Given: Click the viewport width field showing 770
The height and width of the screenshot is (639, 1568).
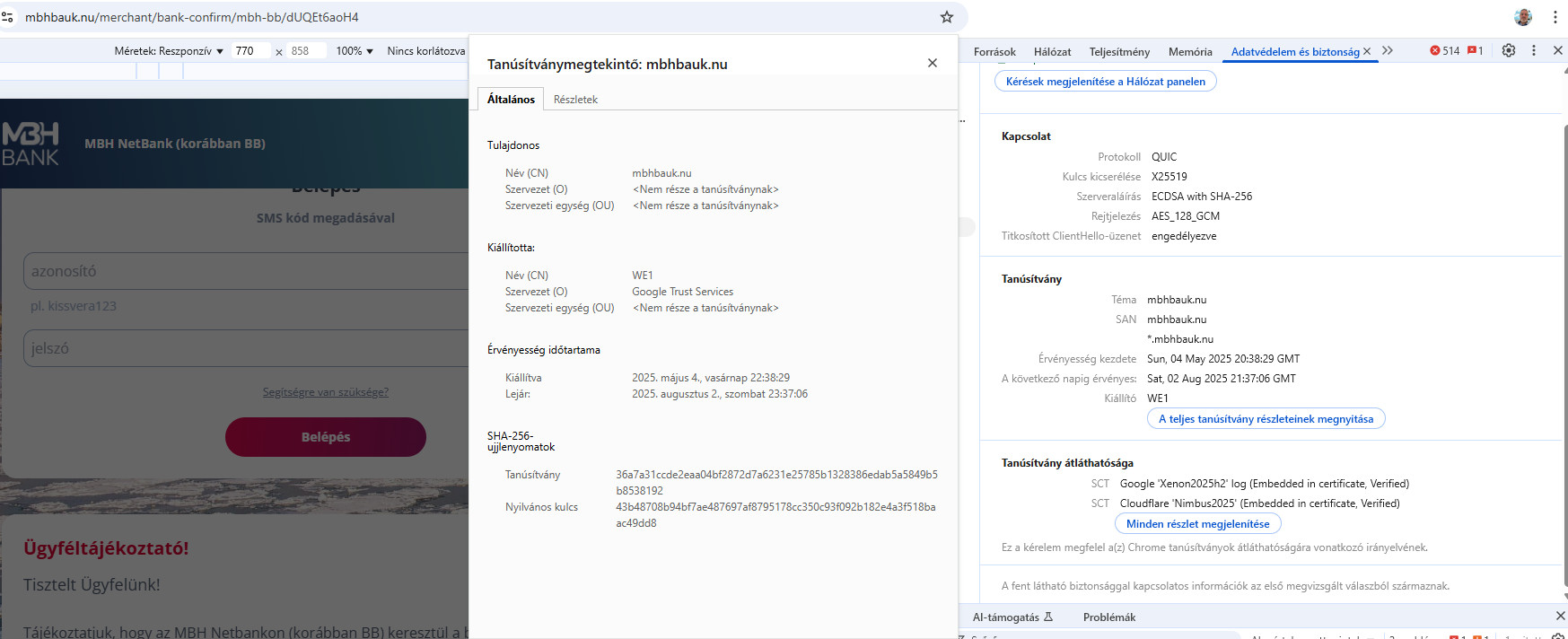Looking at the screenshot, I should tap(250, 51).
